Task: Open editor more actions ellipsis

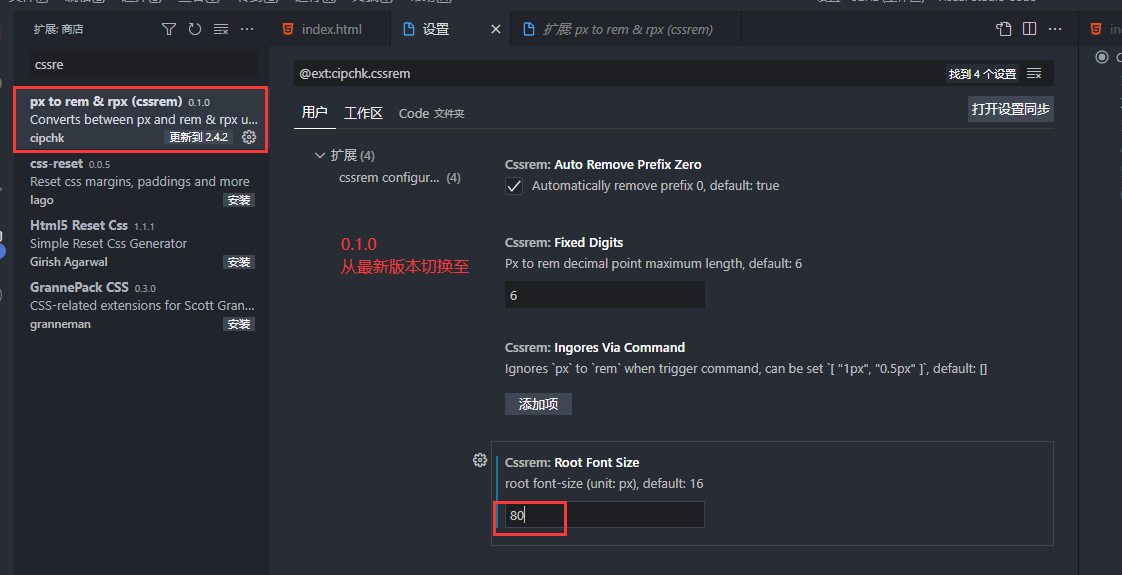Action: click(1055, 29)
